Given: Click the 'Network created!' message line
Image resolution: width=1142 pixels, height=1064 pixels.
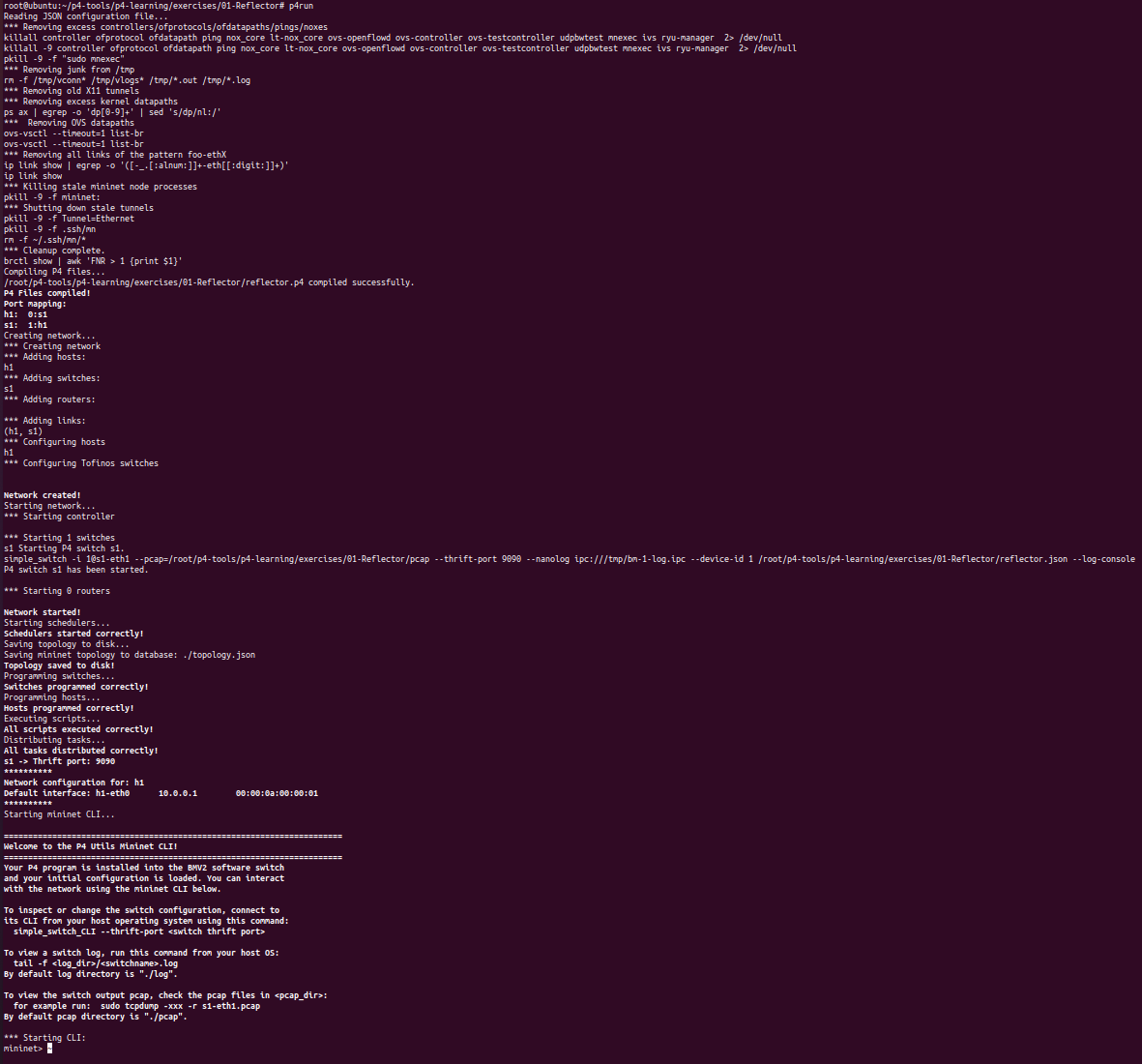Looking at the screenshot, I should pyautogui.click(x=43, y=495).
